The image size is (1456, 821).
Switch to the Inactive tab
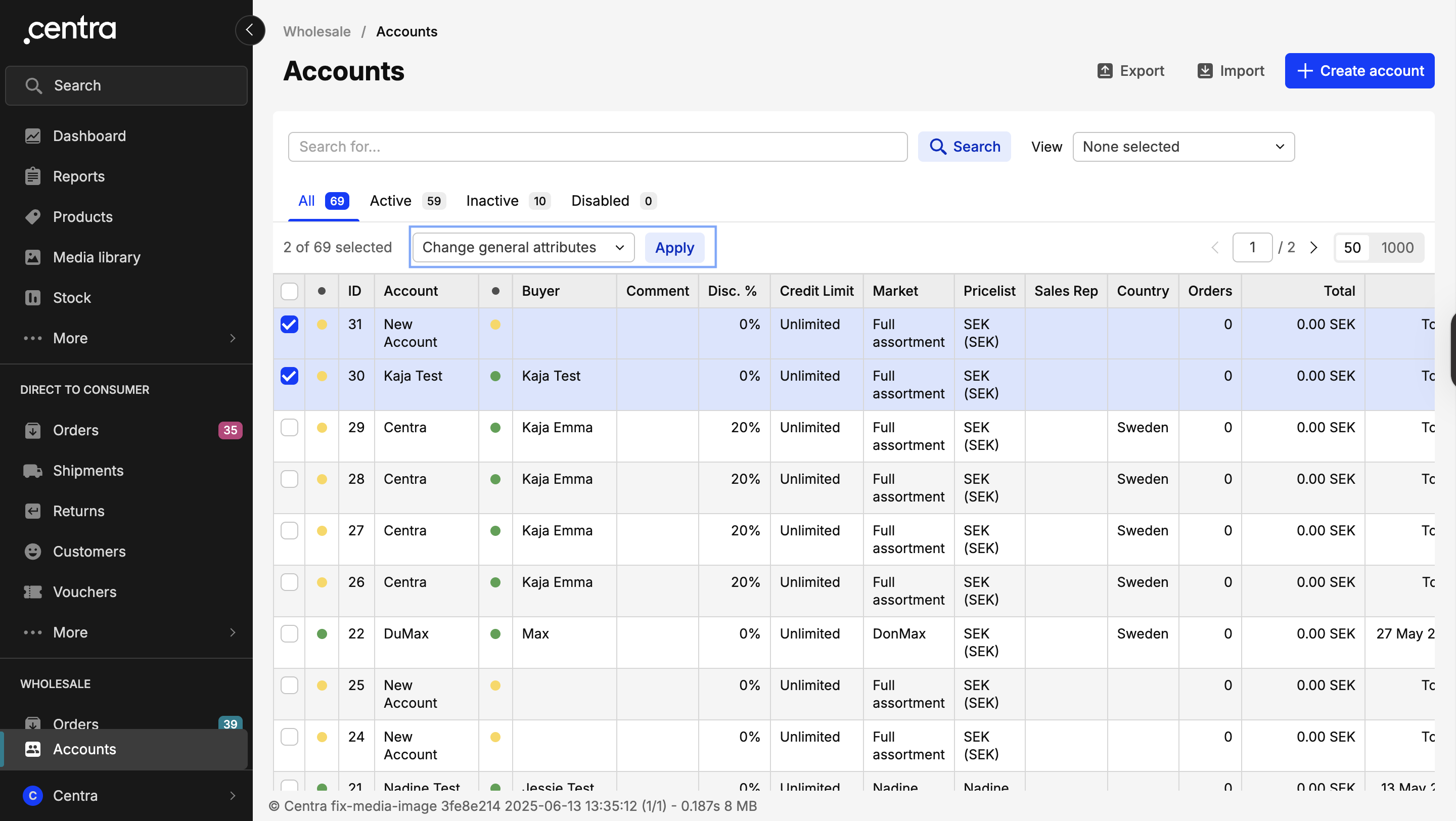coord(508,201)
